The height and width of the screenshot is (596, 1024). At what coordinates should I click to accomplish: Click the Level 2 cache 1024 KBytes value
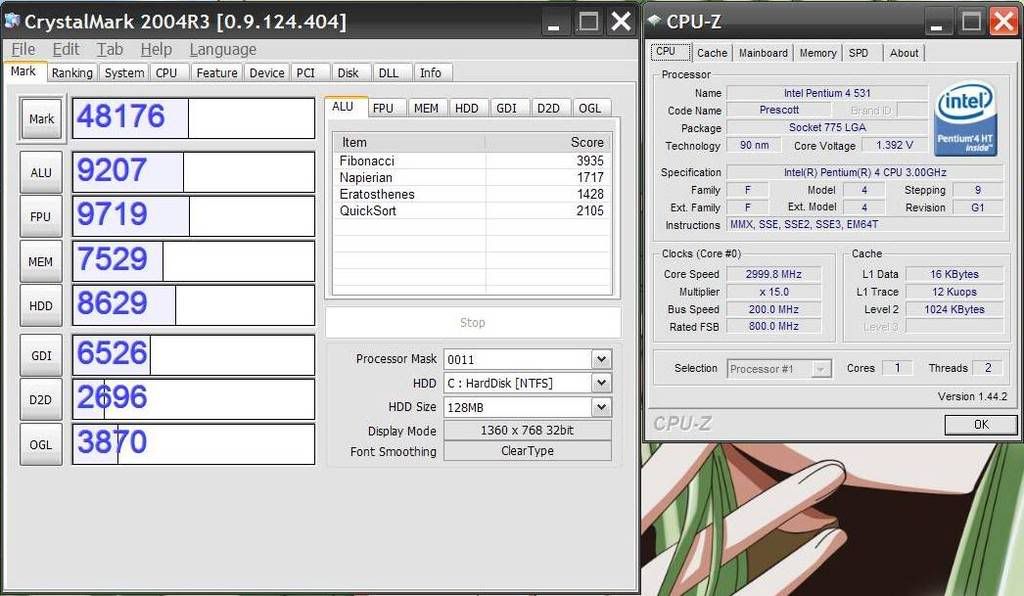click(x=954, y=309)
